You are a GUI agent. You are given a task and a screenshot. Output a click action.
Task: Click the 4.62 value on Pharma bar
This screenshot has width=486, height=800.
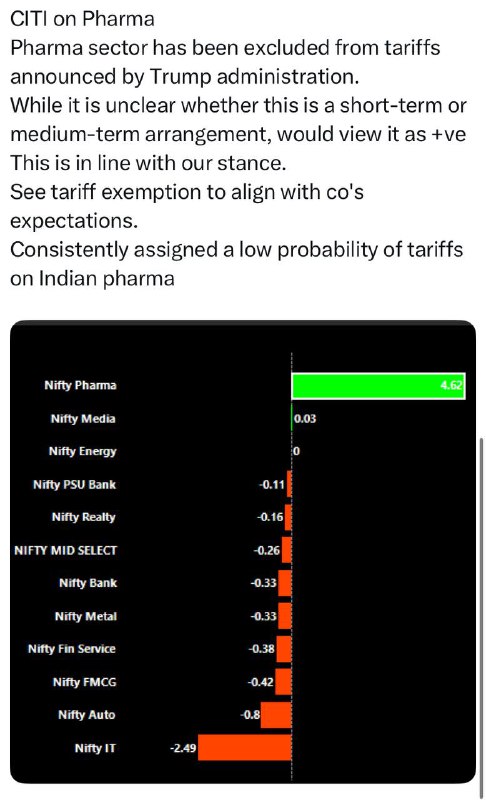451,385
